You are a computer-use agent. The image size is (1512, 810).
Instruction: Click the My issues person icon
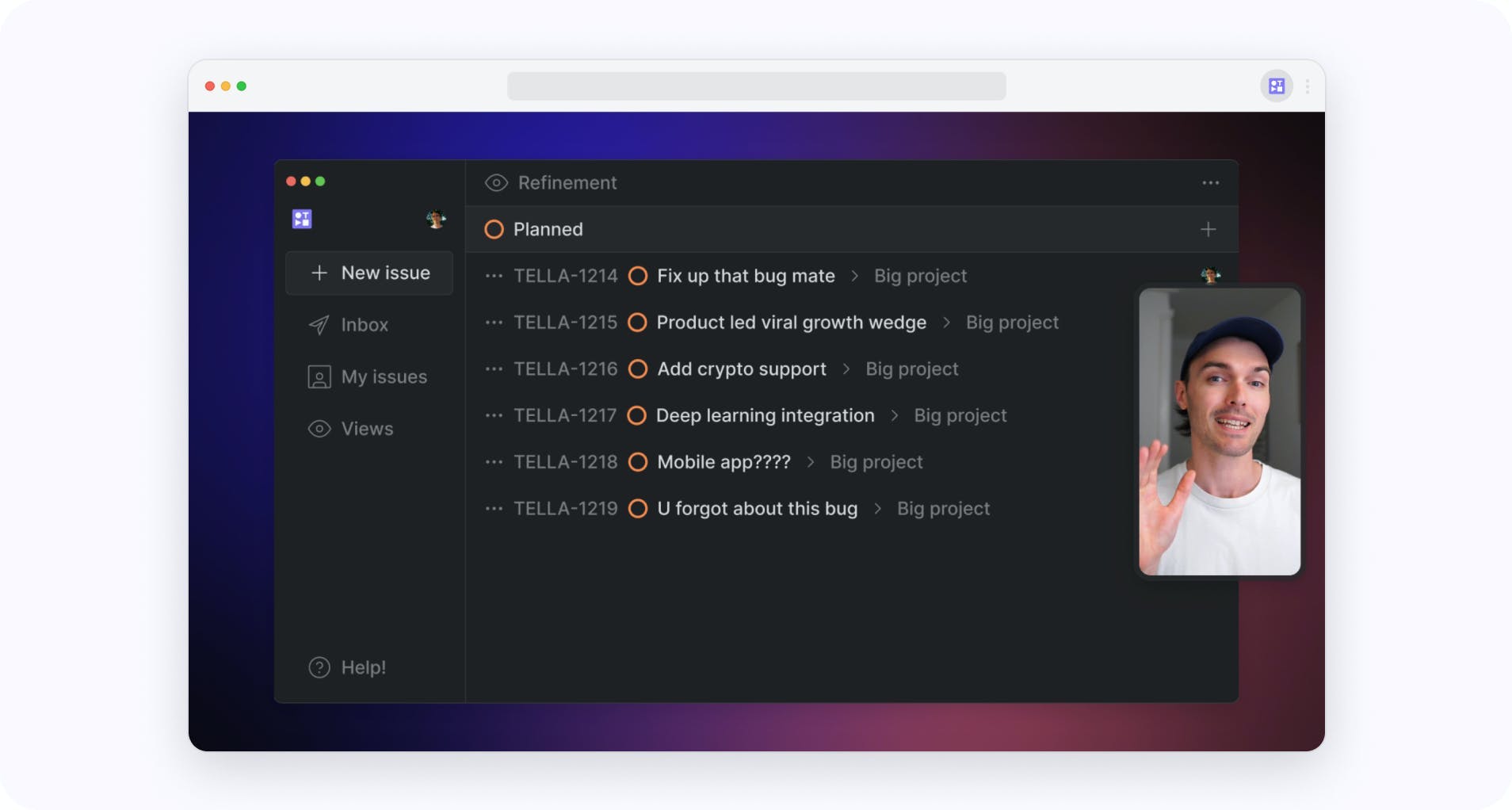(319, 376)
